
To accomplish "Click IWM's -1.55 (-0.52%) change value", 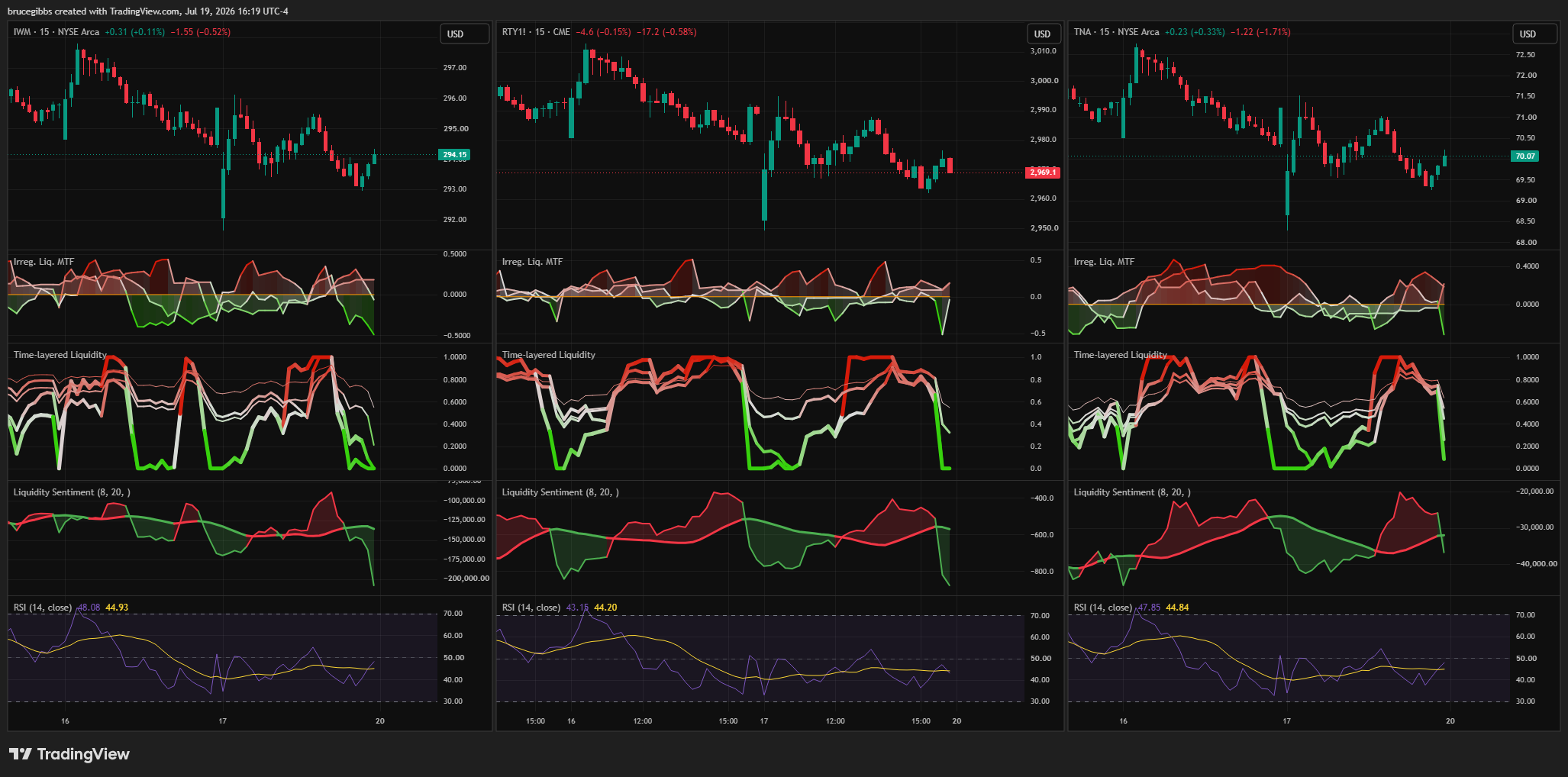I will [200, 32].
